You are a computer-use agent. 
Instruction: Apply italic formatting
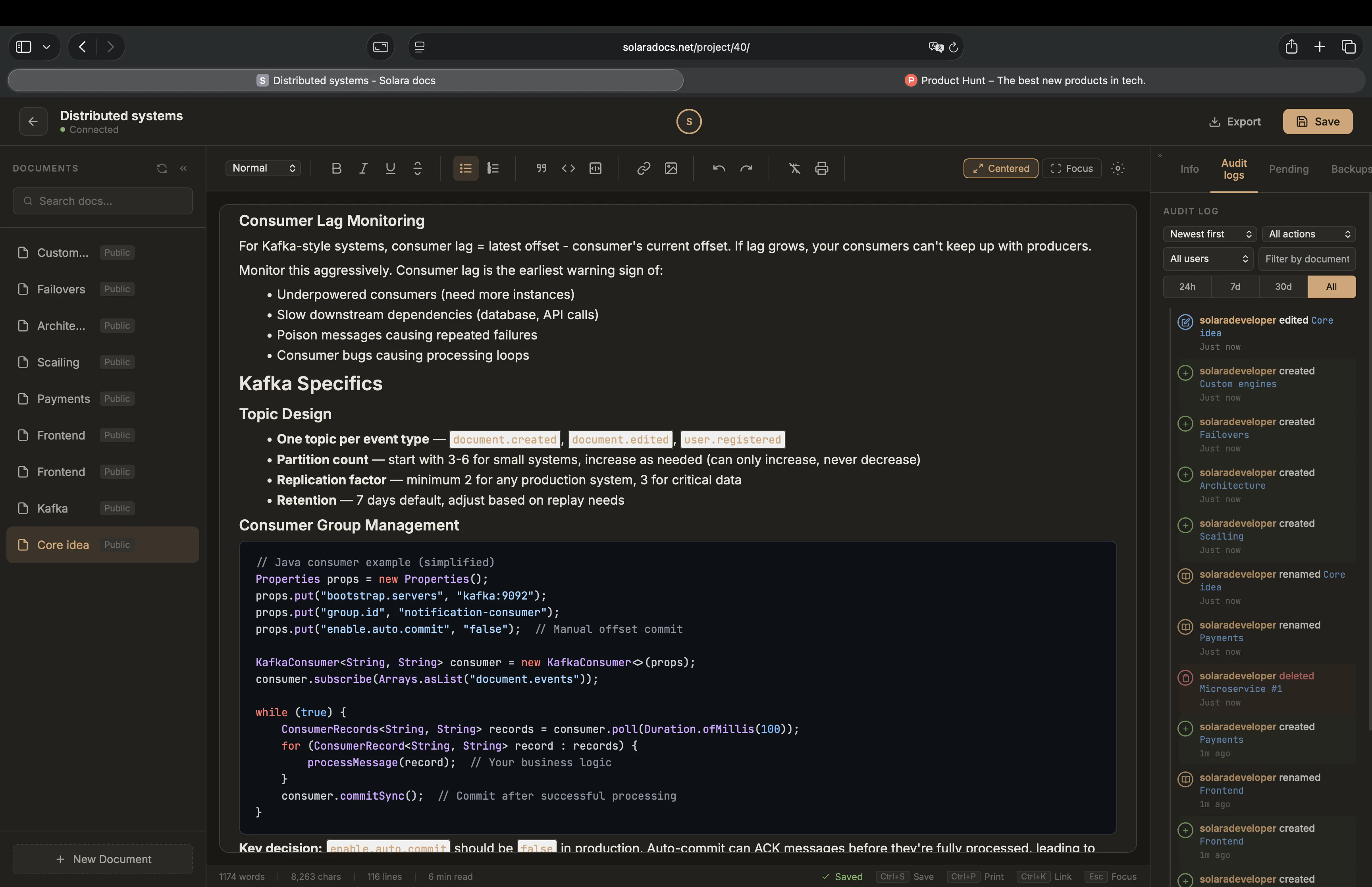pos(363,168)
